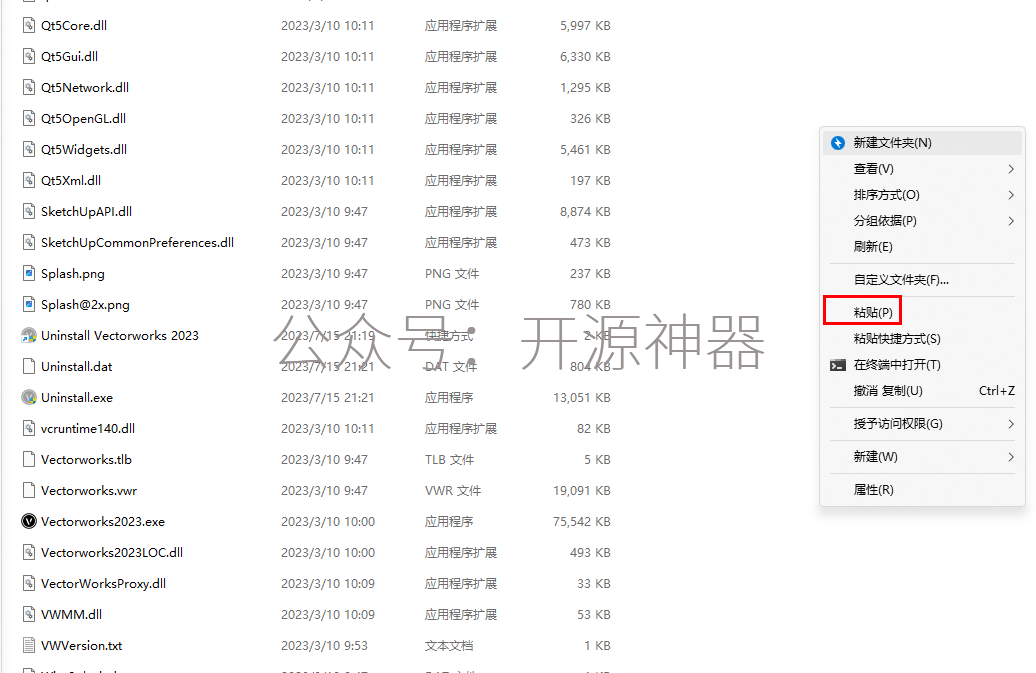This screenshot has height=673, width=1036.
Task: Click the Qt5Core.dll file icon
Action: 28,26
